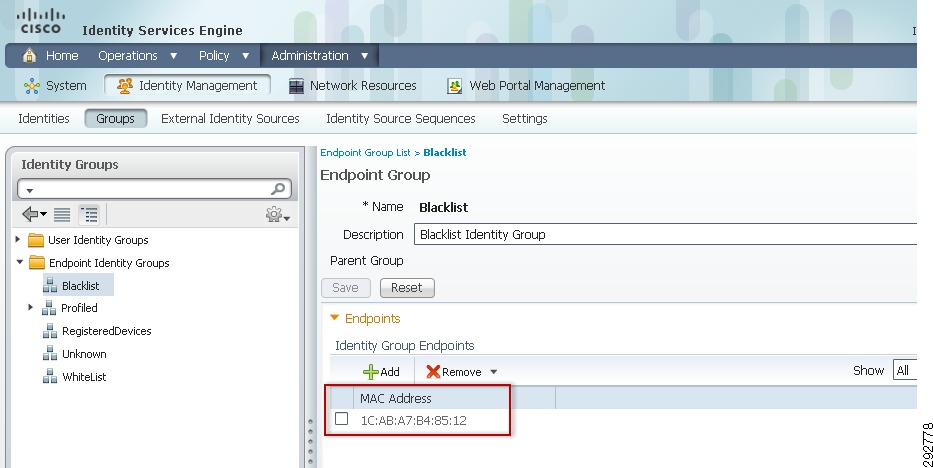Click the Web Portal Management icon
Screen dimensions: 933x468
tap(455, 86)
